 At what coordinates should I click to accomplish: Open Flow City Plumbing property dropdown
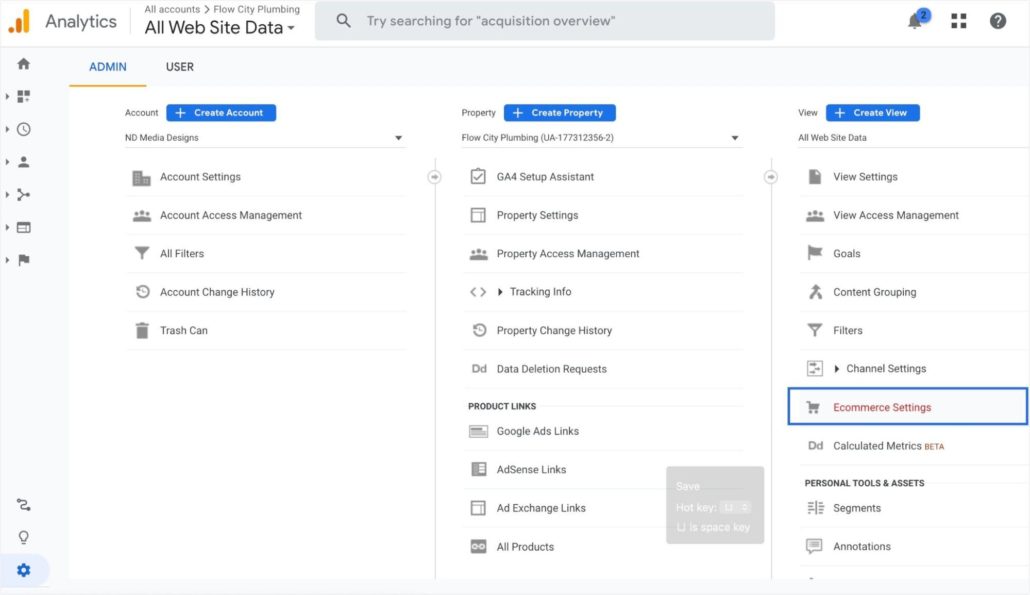[x=602, y=138]
